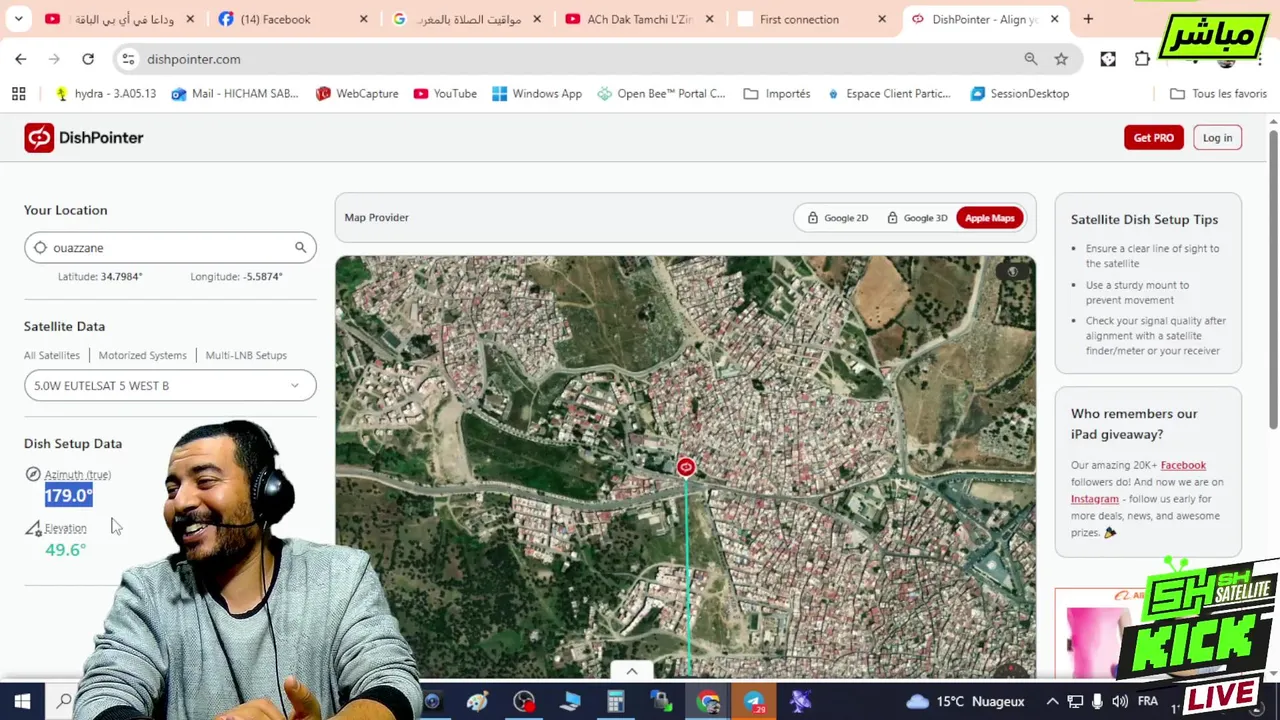Open the WebCapture bookmark

357,93
